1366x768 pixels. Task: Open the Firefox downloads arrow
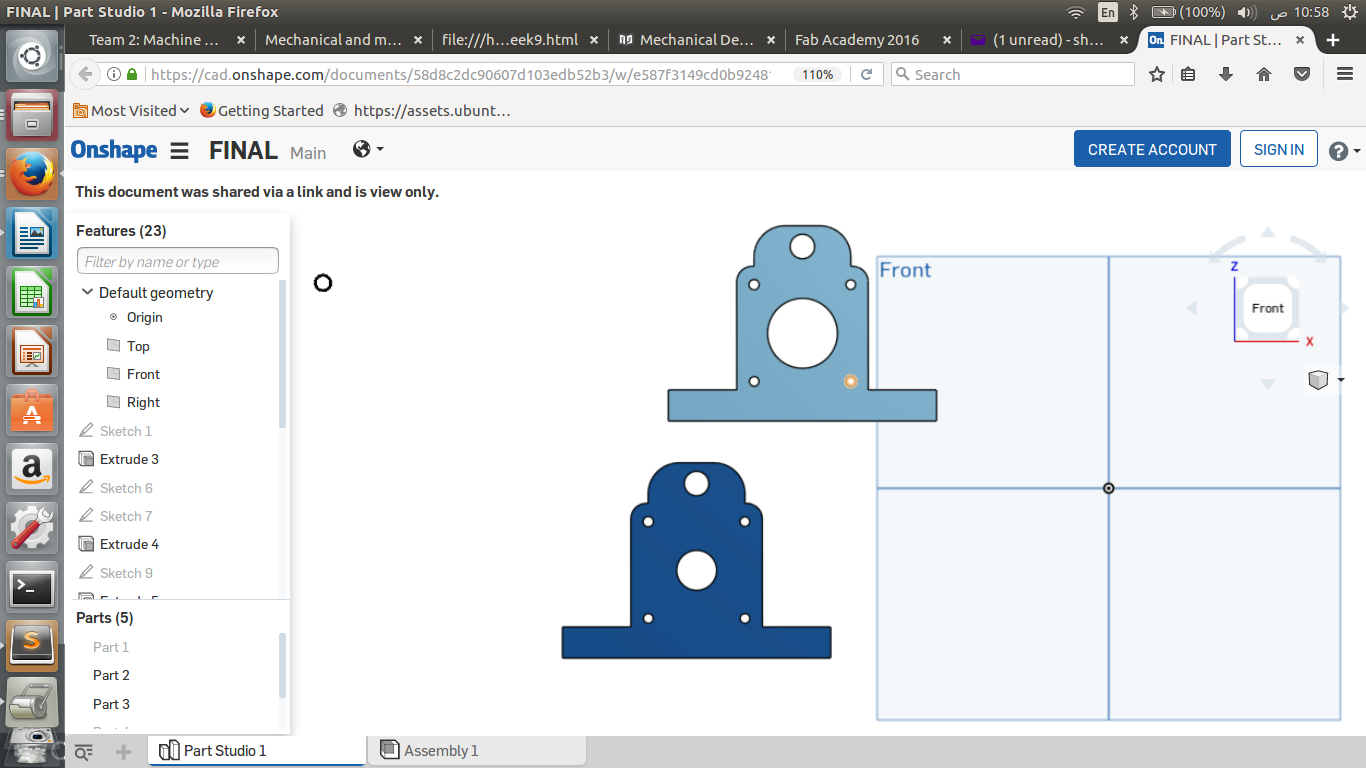[1226, 74]
